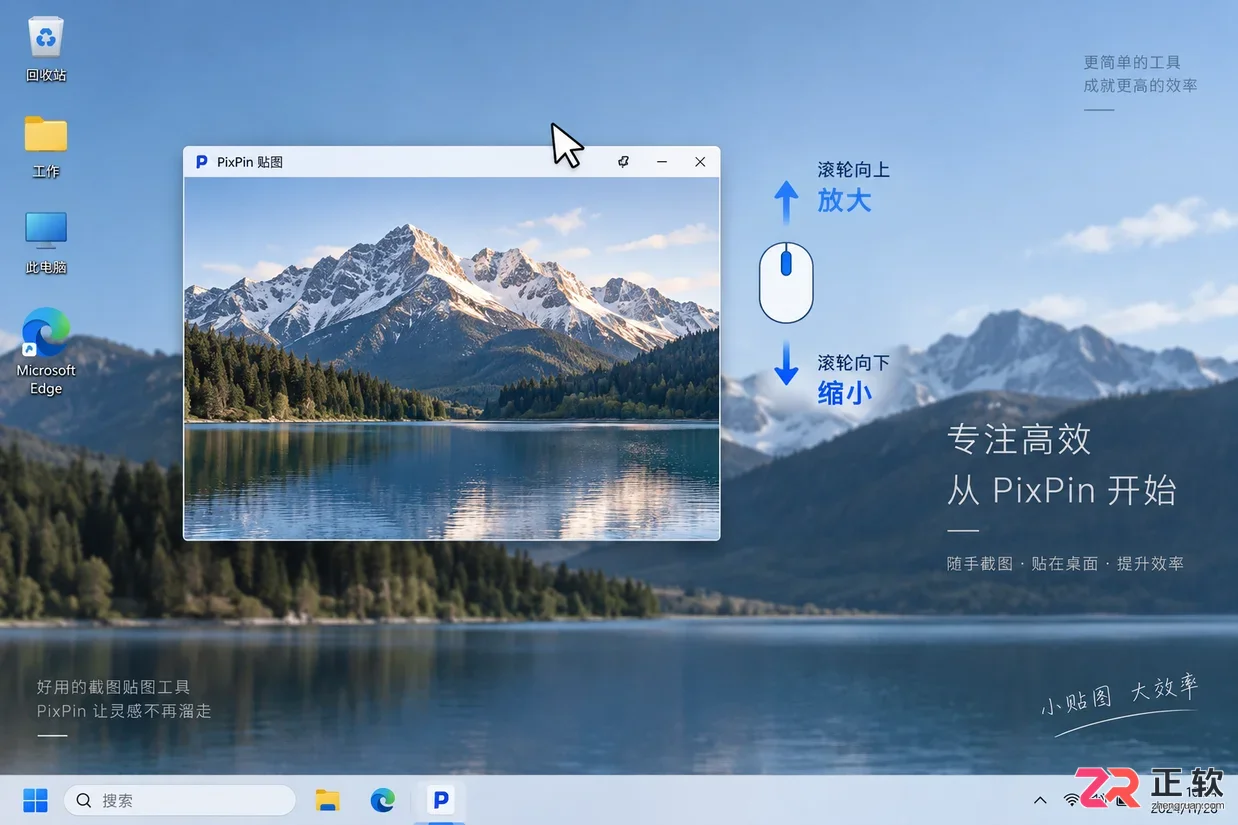The height and width of the screenshot is (825, 1238).
Task: Click the pinned mountain lake image in PixPin
Action: (452, 358)
